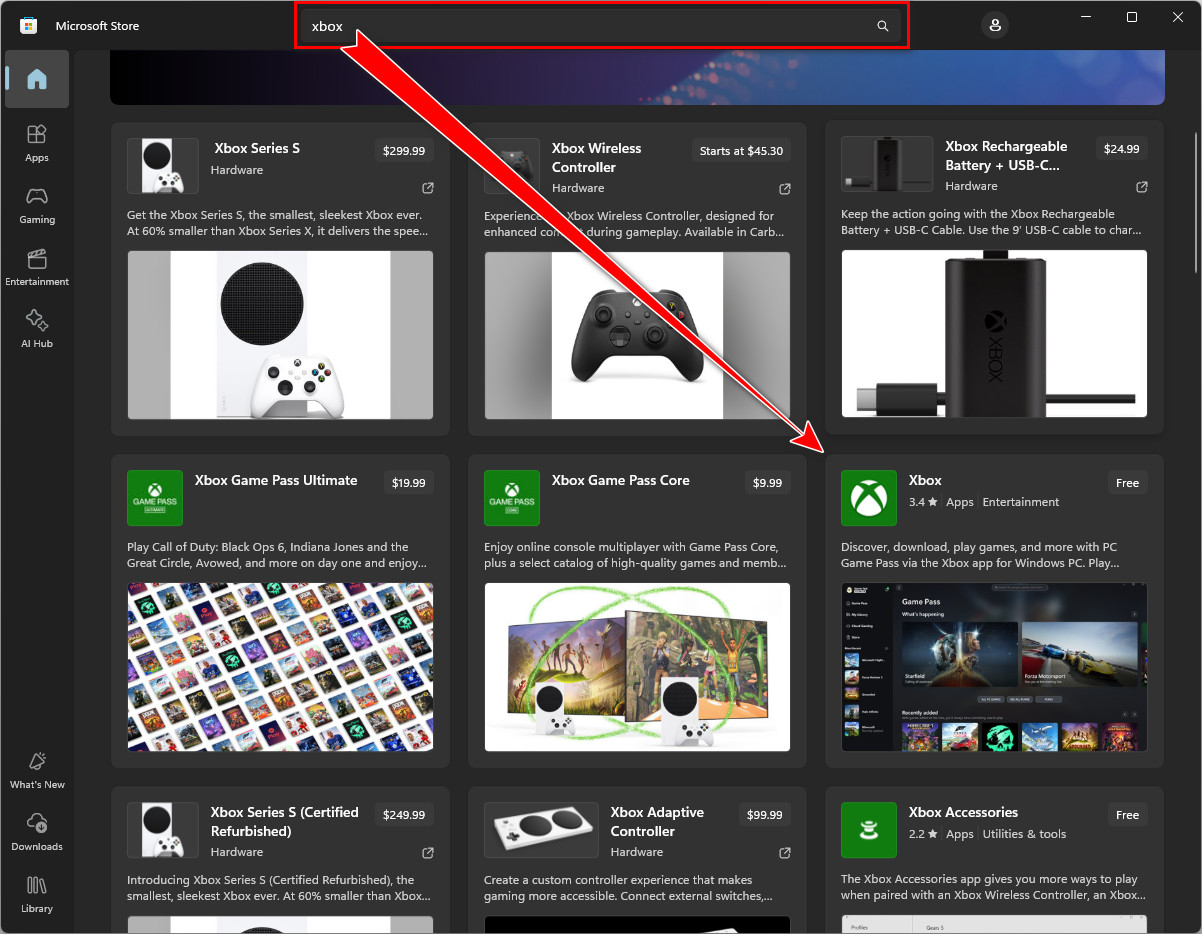
Task: Open Xbox Wireless Controller product image
Action: (637, 335)
